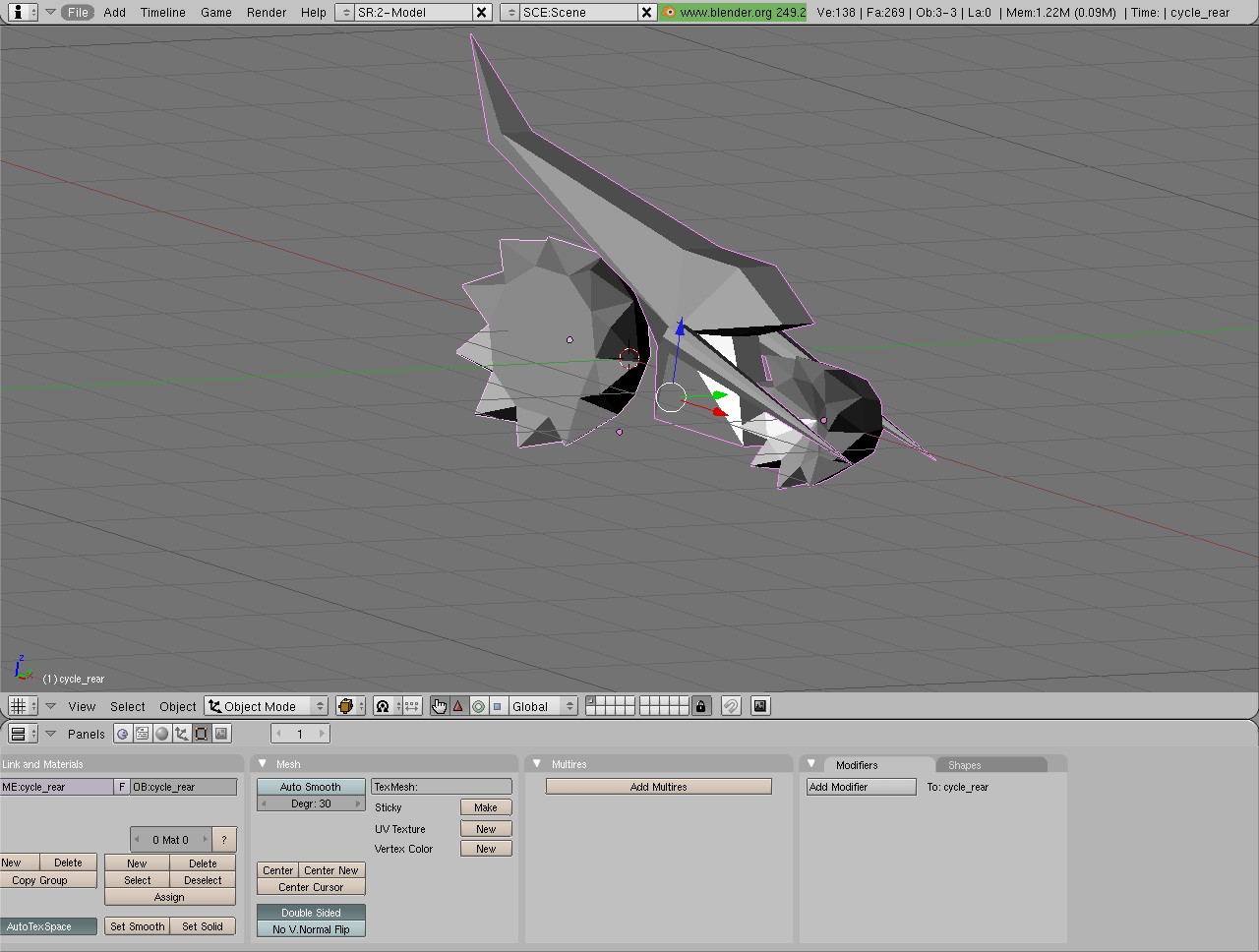Click the render image icon in 3D header
Image resolution: width=1259 pixels, height=952 pixels.
click(x=760, y=706)
